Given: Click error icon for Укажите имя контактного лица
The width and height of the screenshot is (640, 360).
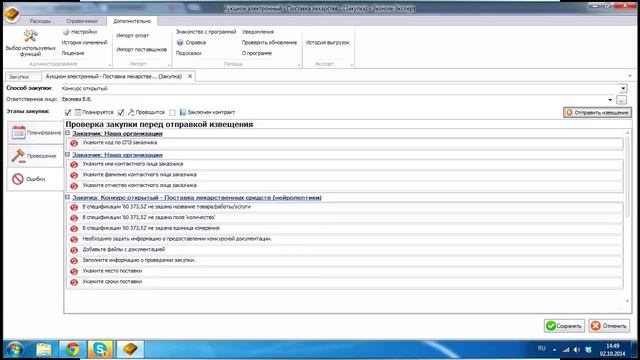Looking at the screenshot, I should click(x=74, y=164).
